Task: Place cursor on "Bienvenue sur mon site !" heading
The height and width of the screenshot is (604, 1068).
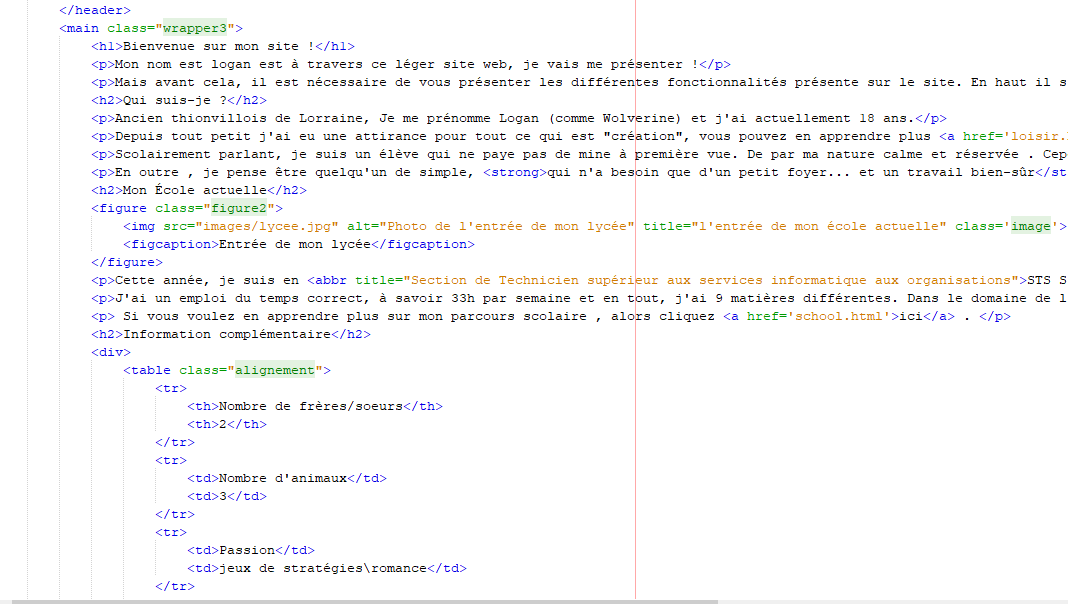Action: point(218,46)
